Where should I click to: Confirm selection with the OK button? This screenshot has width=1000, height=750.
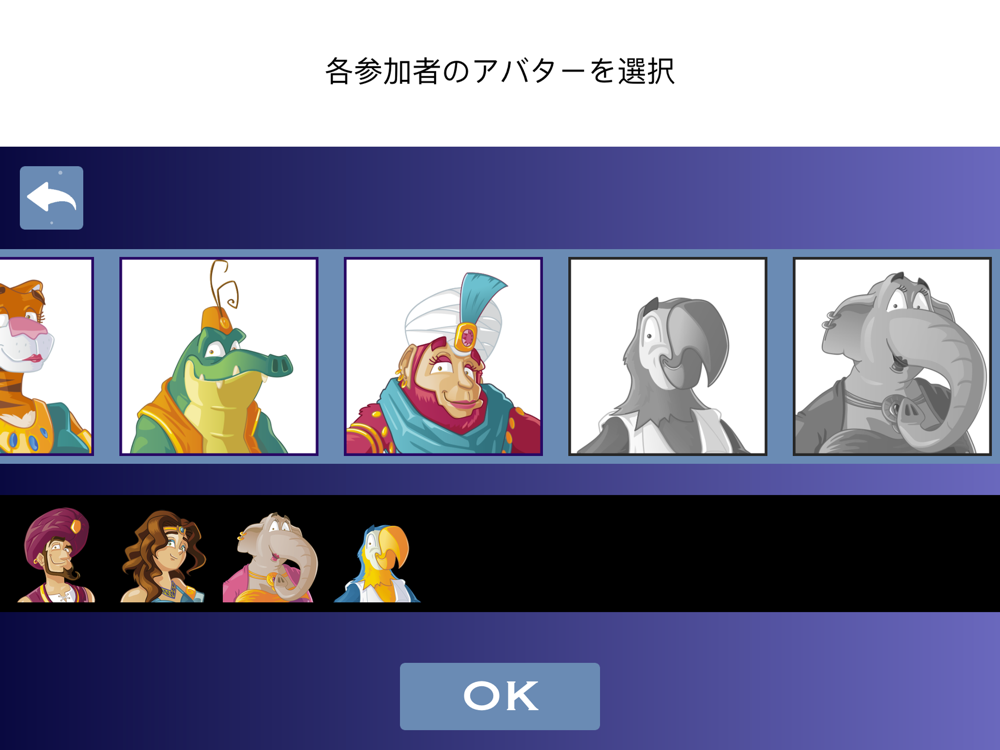point(500,696)
